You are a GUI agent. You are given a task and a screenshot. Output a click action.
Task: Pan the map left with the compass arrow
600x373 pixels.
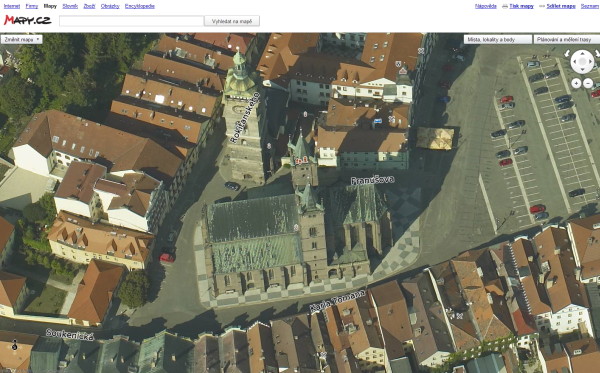574,62
